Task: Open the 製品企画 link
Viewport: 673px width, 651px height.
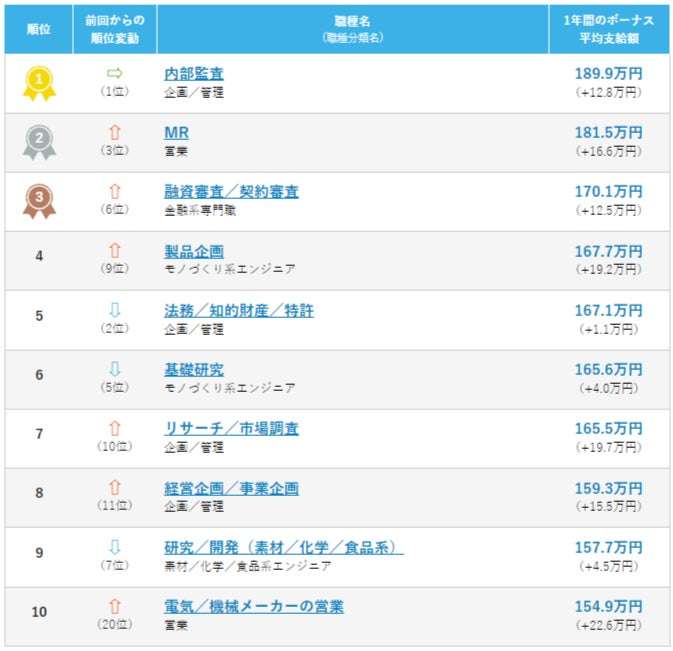Action: coord(194,251)
